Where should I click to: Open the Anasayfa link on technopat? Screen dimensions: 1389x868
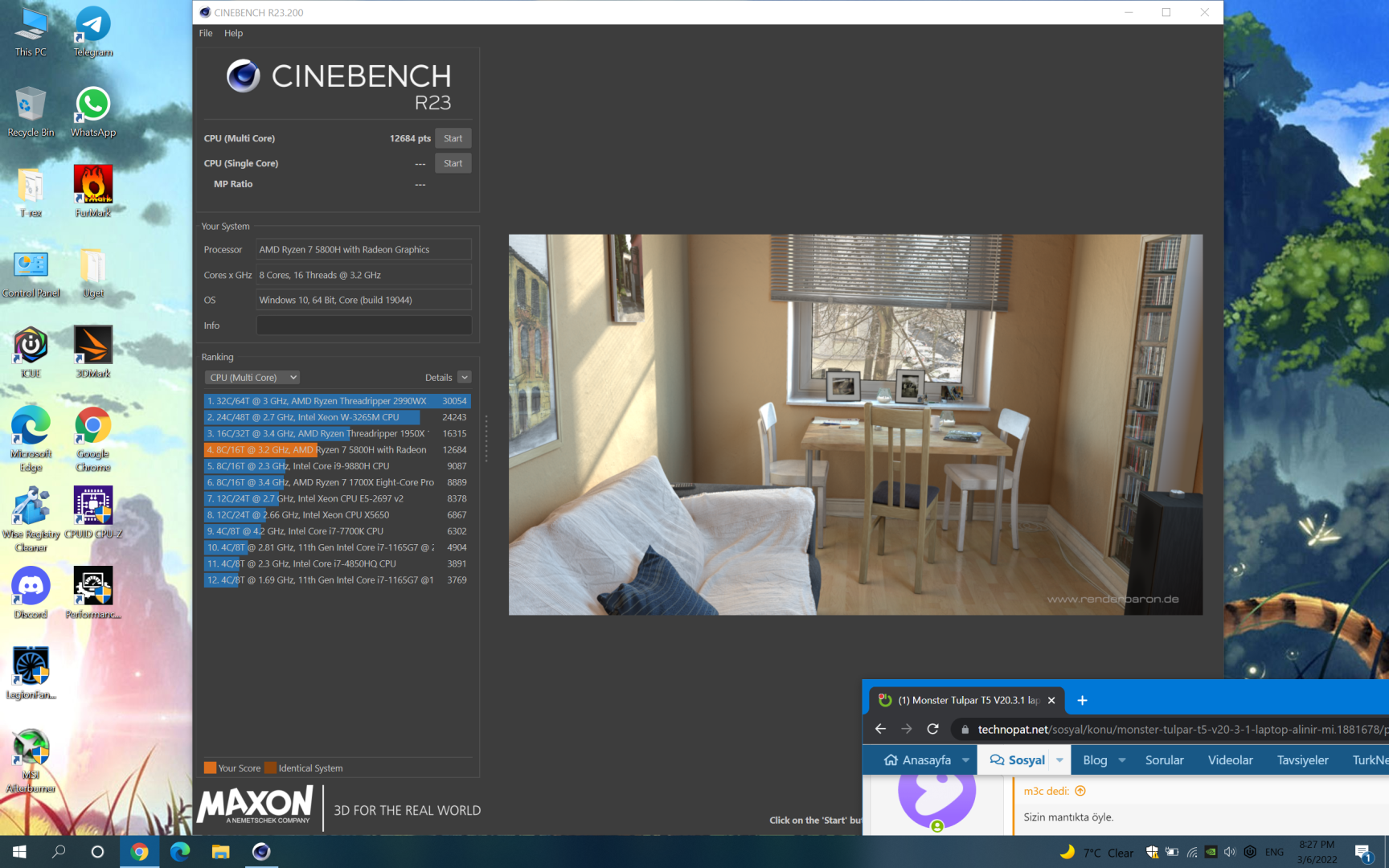[917, 760]
